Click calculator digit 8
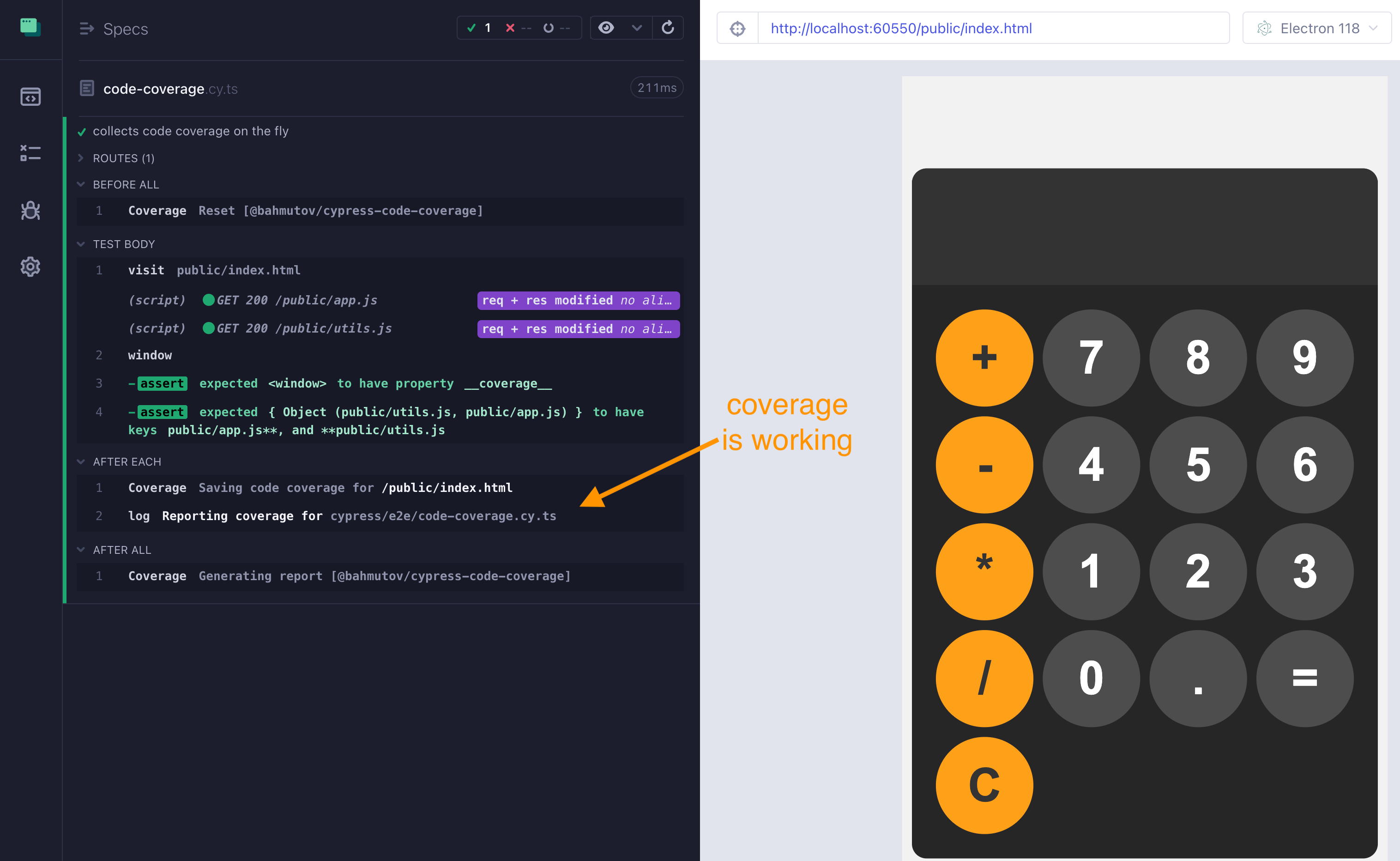Screen dimensions: 1400x861 (1198, 358)
